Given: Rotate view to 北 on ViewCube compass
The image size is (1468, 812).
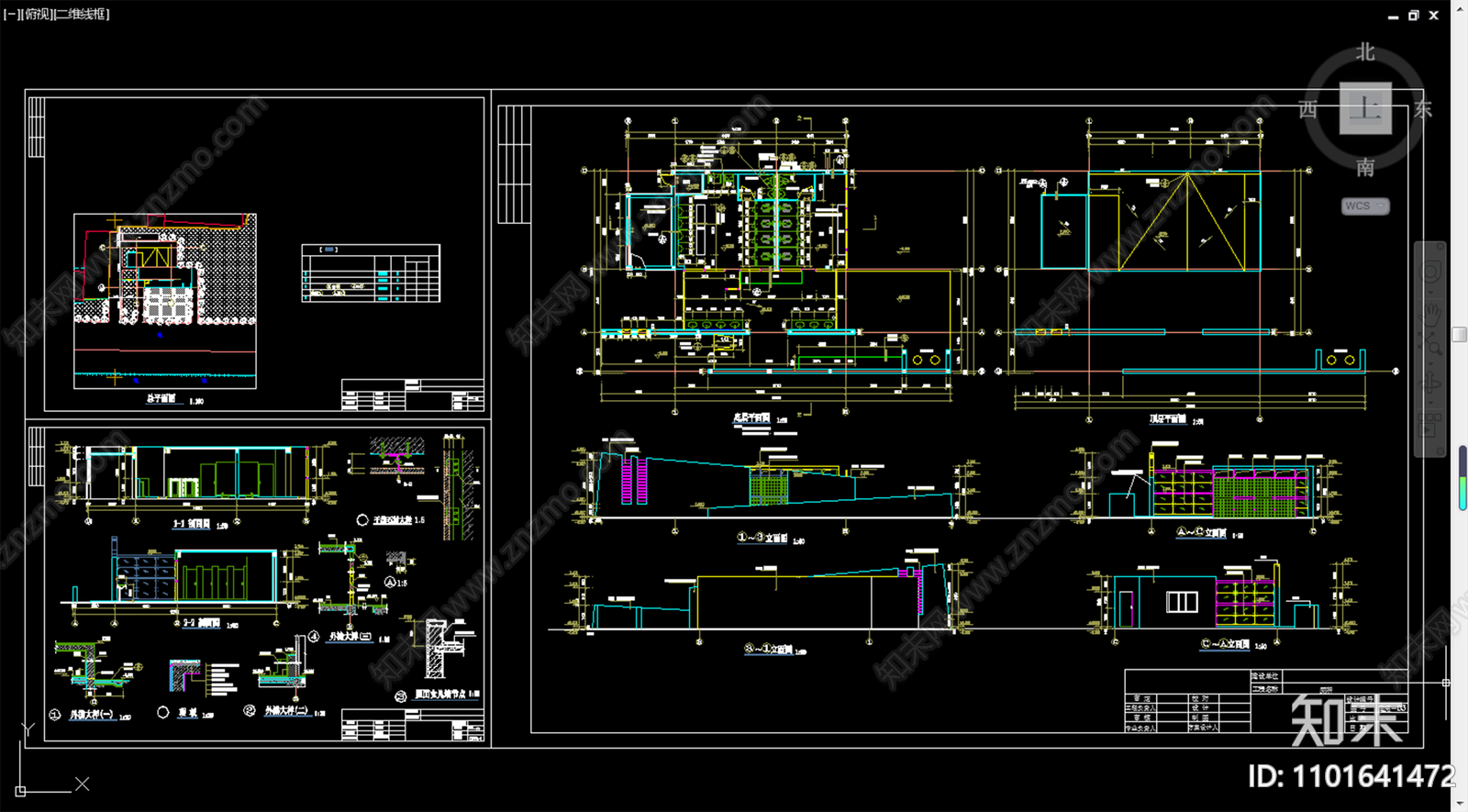Looking at the screenshot, I should (x=1365, y=52).
